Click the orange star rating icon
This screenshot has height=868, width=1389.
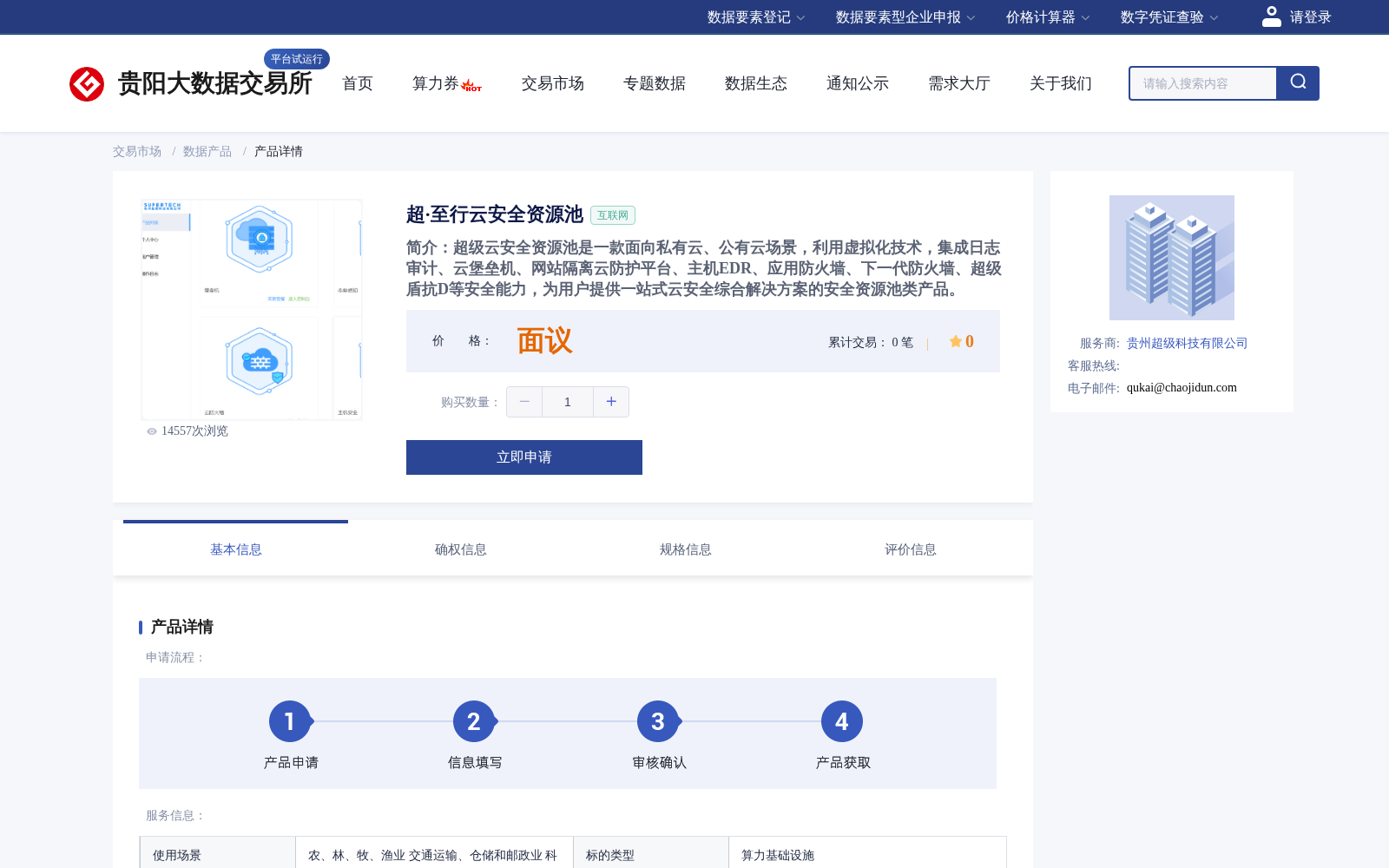955,341
